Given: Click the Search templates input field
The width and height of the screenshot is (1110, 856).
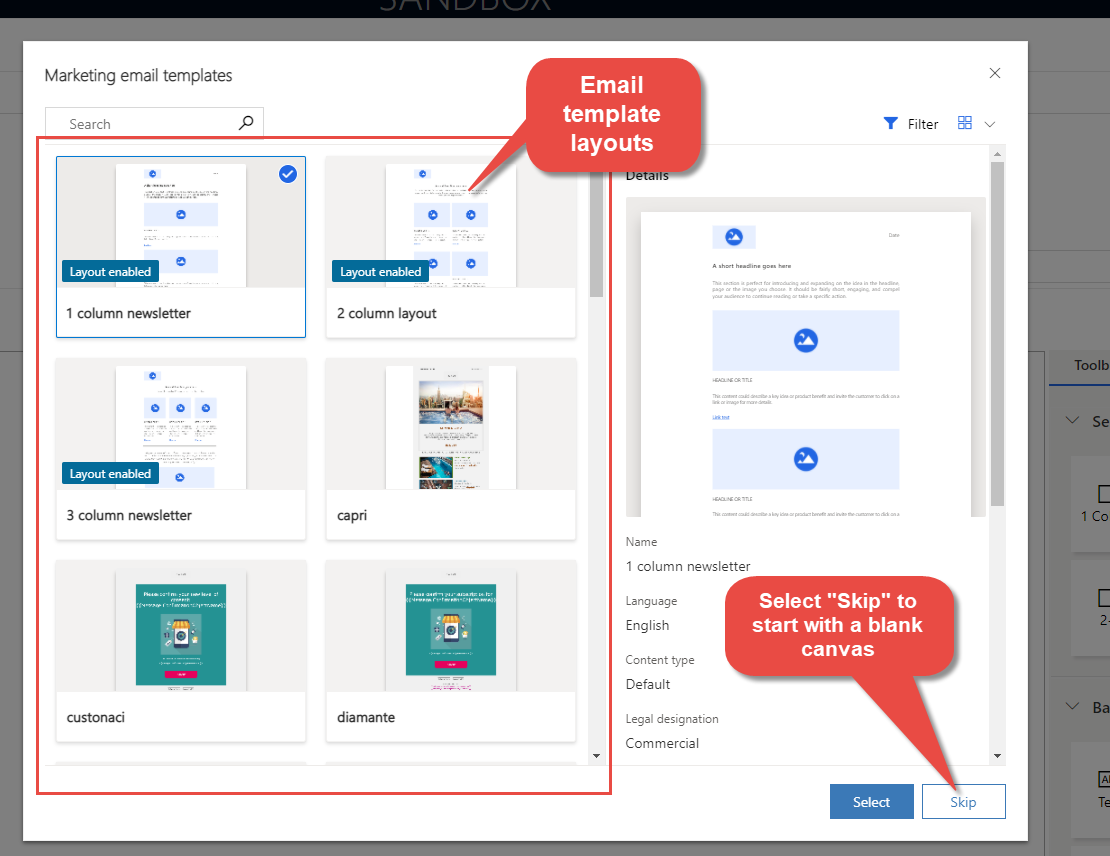Looking at the screenshot, I should point(140,123).
